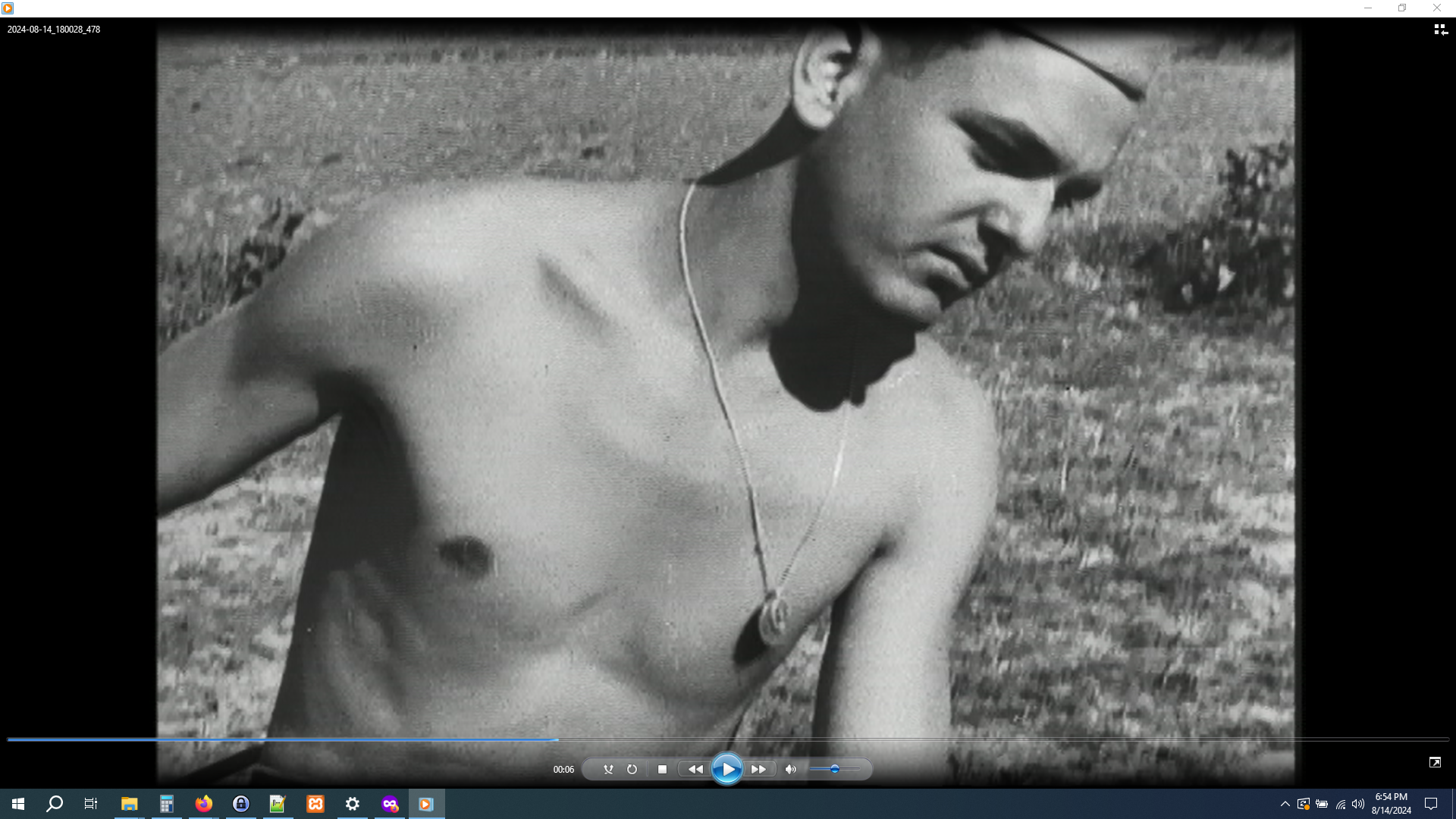
Task: Open the Wi-Fi network tray icon
Action: click(1340, 804)
